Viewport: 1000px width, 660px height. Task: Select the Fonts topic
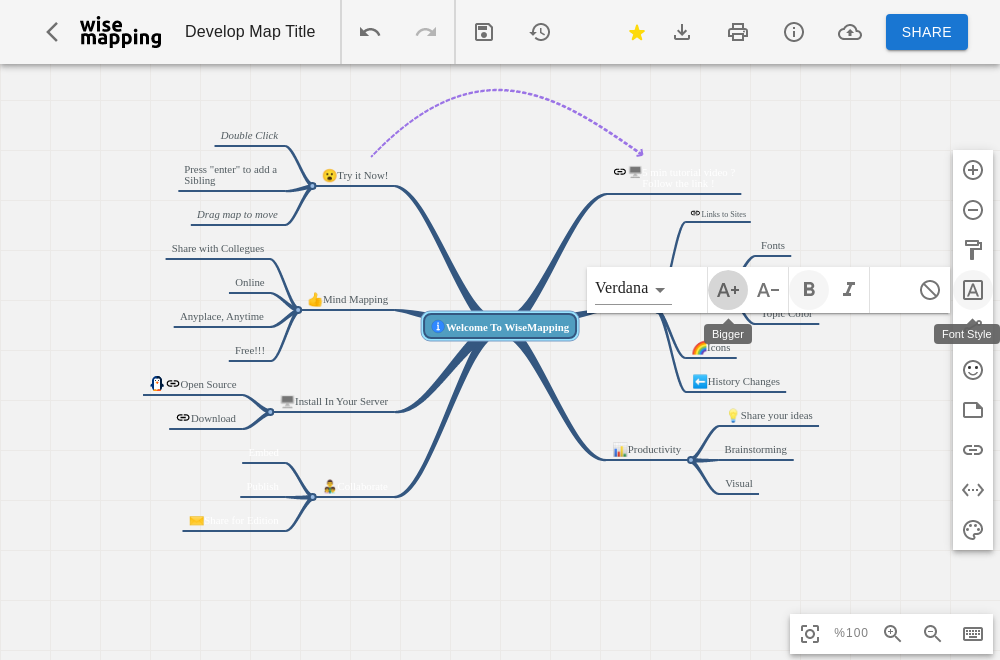[772, 246]
